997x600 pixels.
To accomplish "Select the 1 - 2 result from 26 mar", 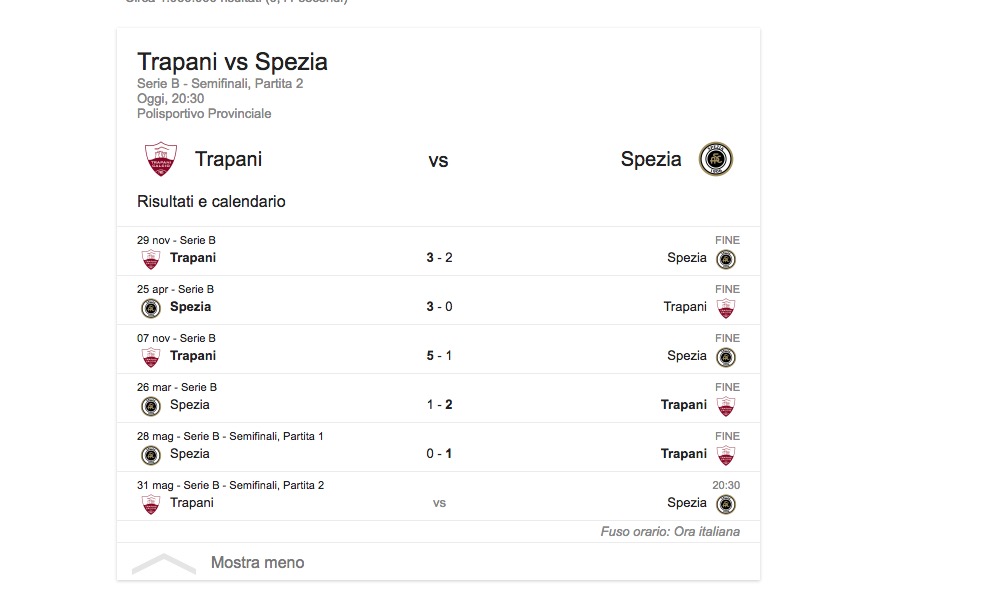I will click(439, 405).
